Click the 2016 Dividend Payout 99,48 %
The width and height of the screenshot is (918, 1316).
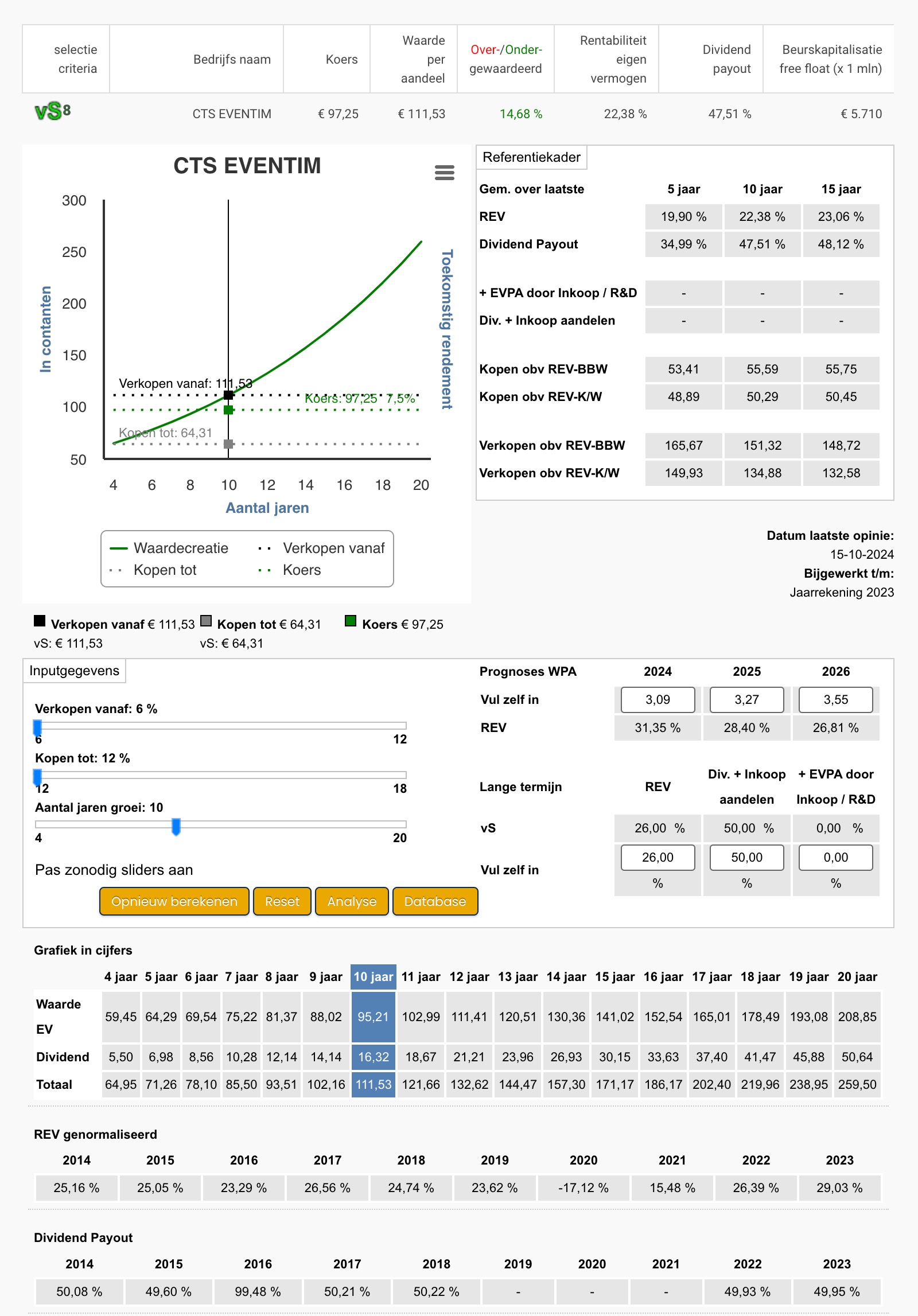pyautogui.click(x=258, y=1292)
